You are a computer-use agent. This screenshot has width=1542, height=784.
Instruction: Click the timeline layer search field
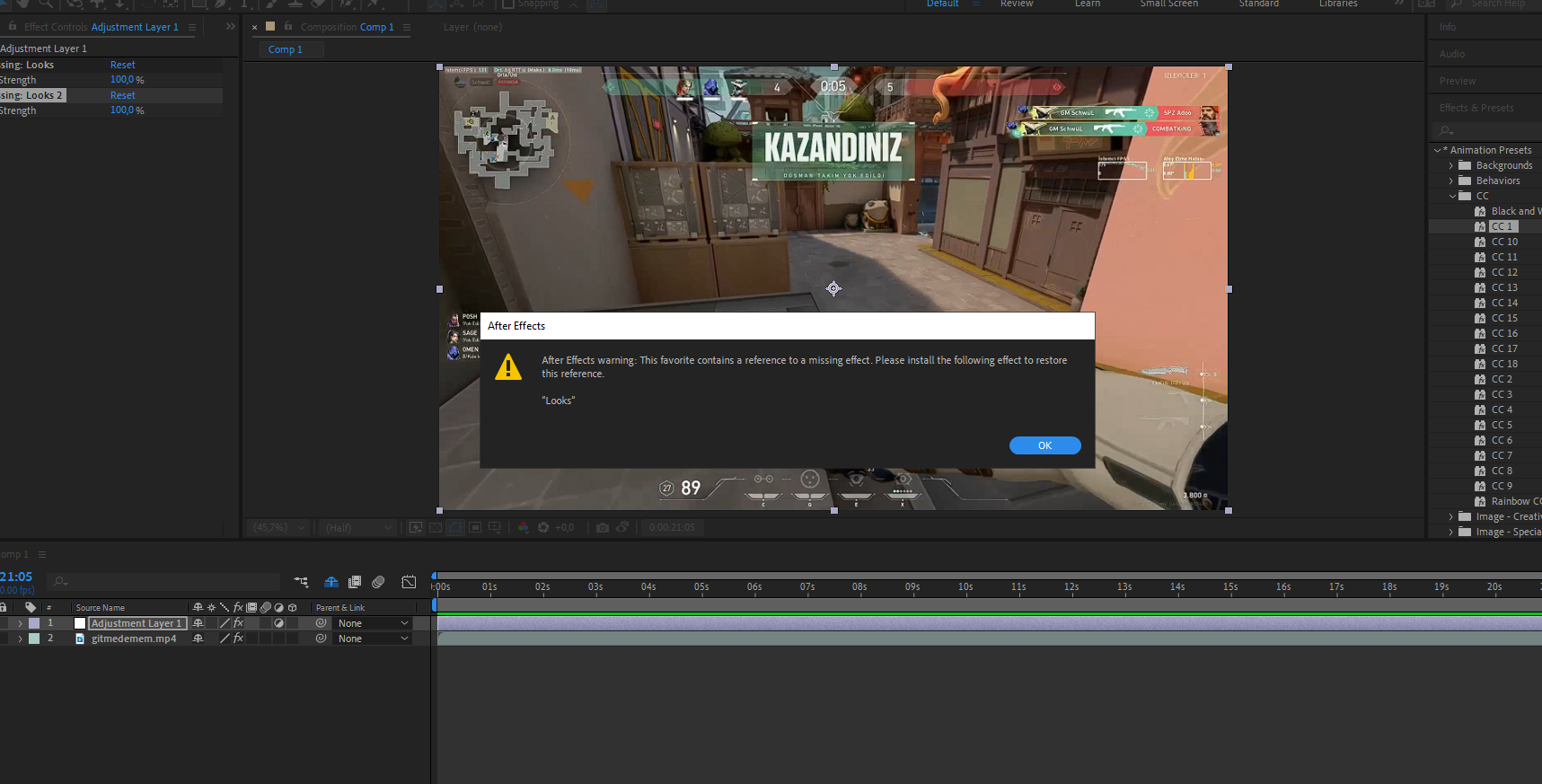164,582
